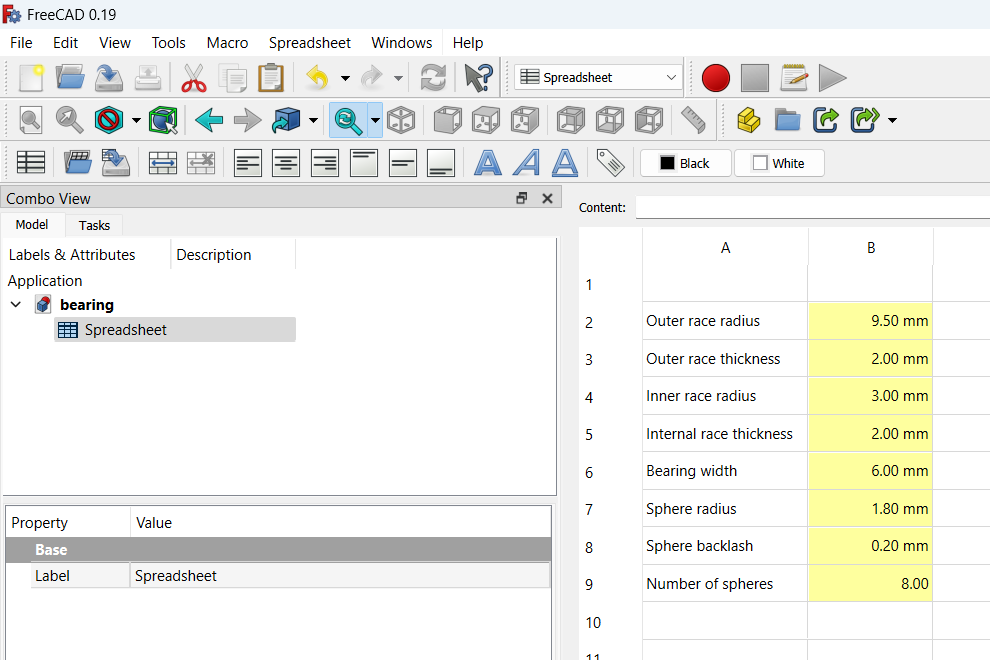Click the Fit selection magnifier icon
990x660 pixels.
tap(69, 120)
